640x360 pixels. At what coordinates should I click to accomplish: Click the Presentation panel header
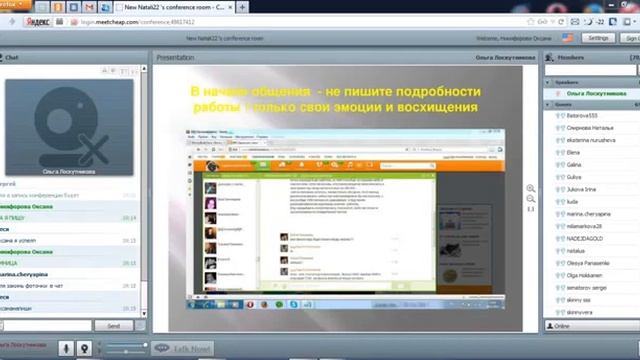(345, 58)
